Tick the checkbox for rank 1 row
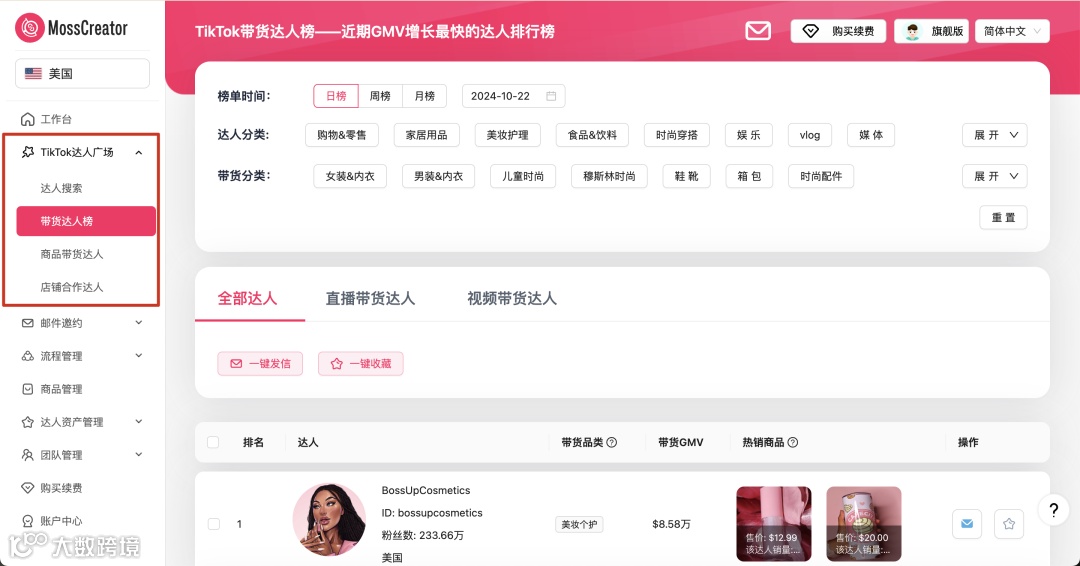 [214, 524]
